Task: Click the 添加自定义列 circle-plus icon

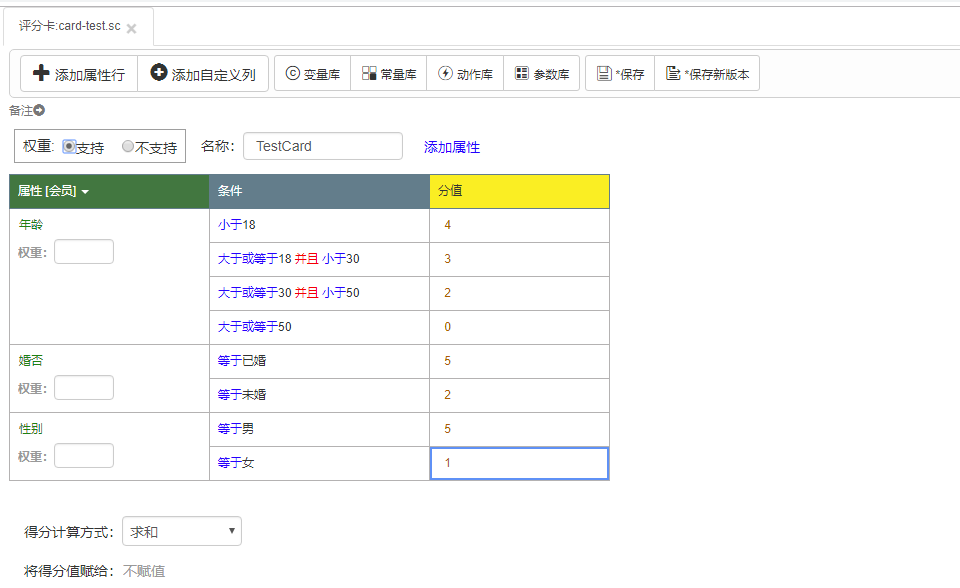Action: pos(159,72)
